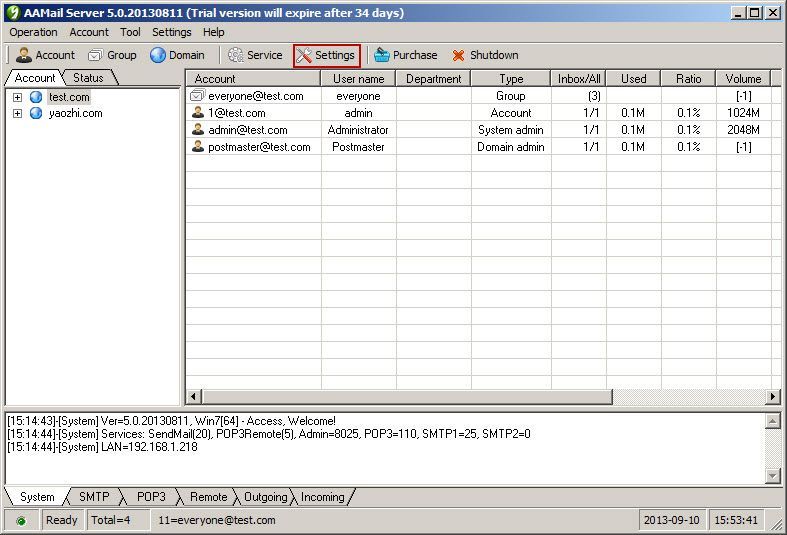The width and height of the screenshot is (787, 535).
Task: Click the Administrator user name cell
Action: click(x=358, y=130)
